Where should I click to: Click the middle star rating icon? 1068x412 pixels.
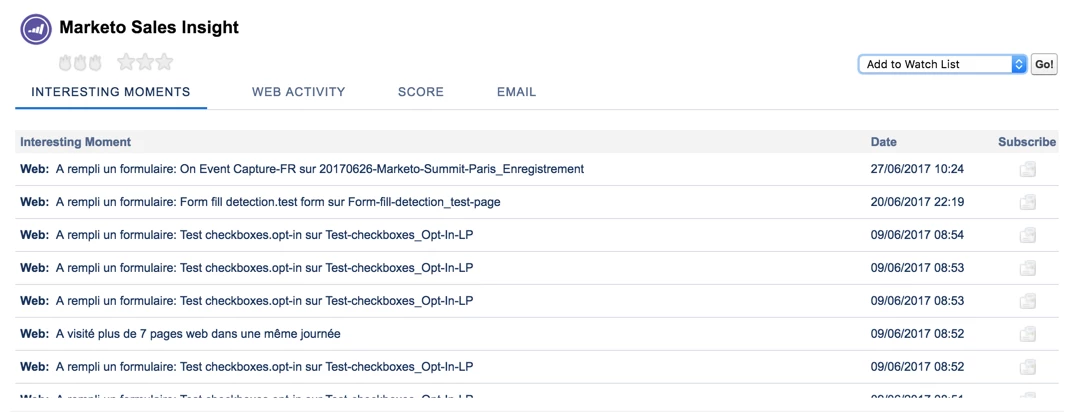pyautogui.click(x=145, y=63)
